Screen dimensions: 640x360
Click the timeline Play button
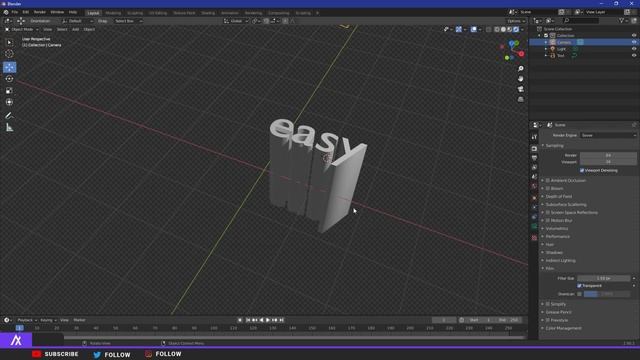268,320
